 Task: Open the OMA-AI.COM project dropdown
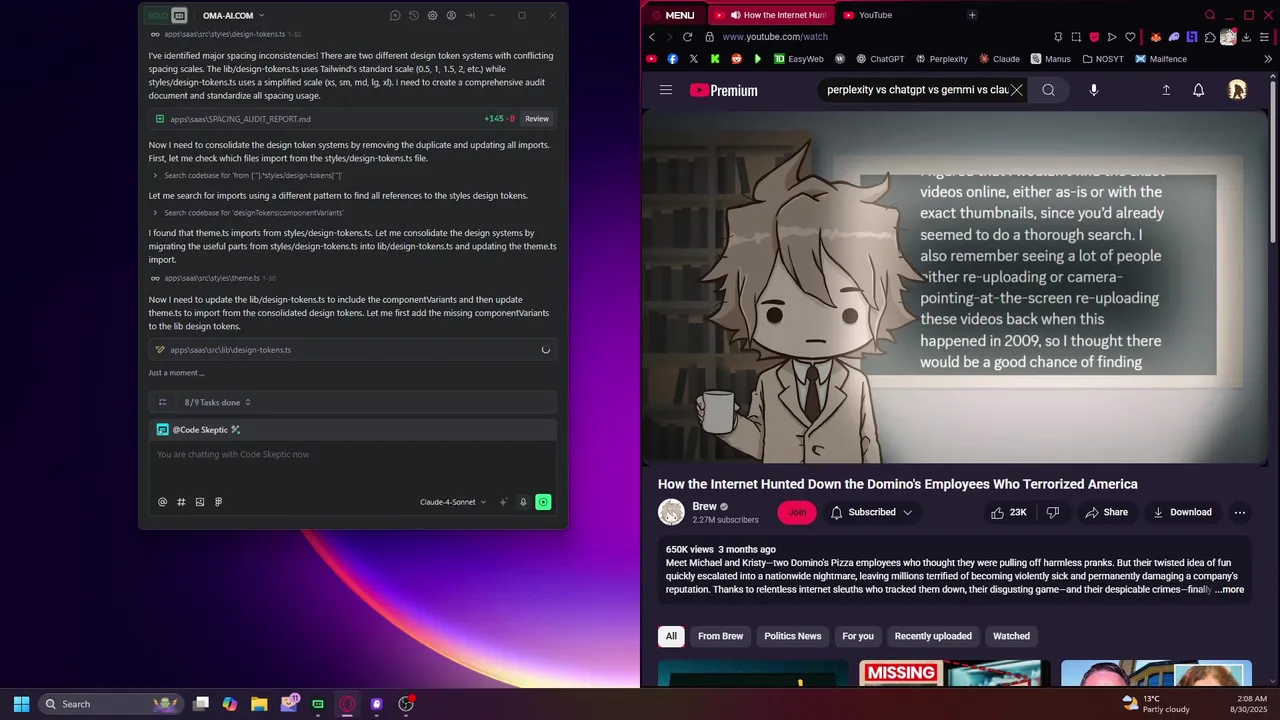click(x=234, y=16)
